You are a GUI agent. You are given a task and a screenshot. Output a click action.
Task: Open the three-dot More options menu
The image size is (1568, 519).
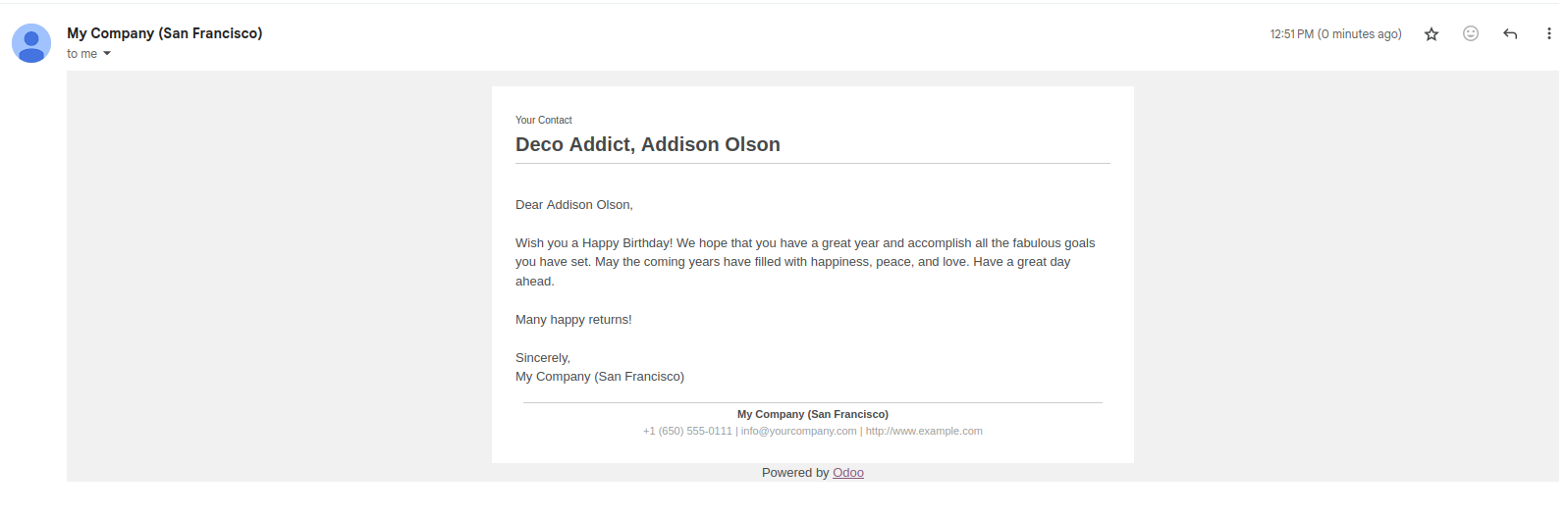point(1549,34)
